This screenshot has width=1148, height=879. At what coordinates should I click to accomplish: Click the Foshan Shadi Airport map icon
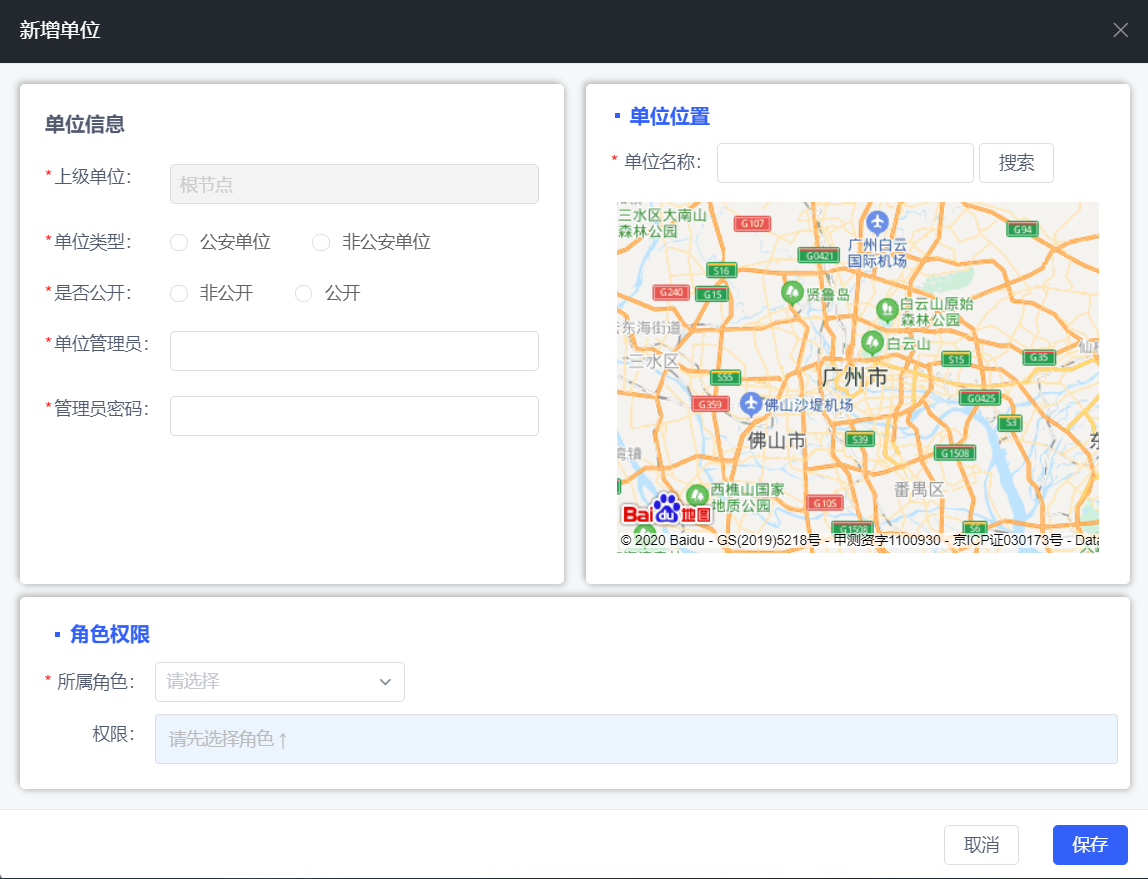pyautogui.click(x=752, y=404)
